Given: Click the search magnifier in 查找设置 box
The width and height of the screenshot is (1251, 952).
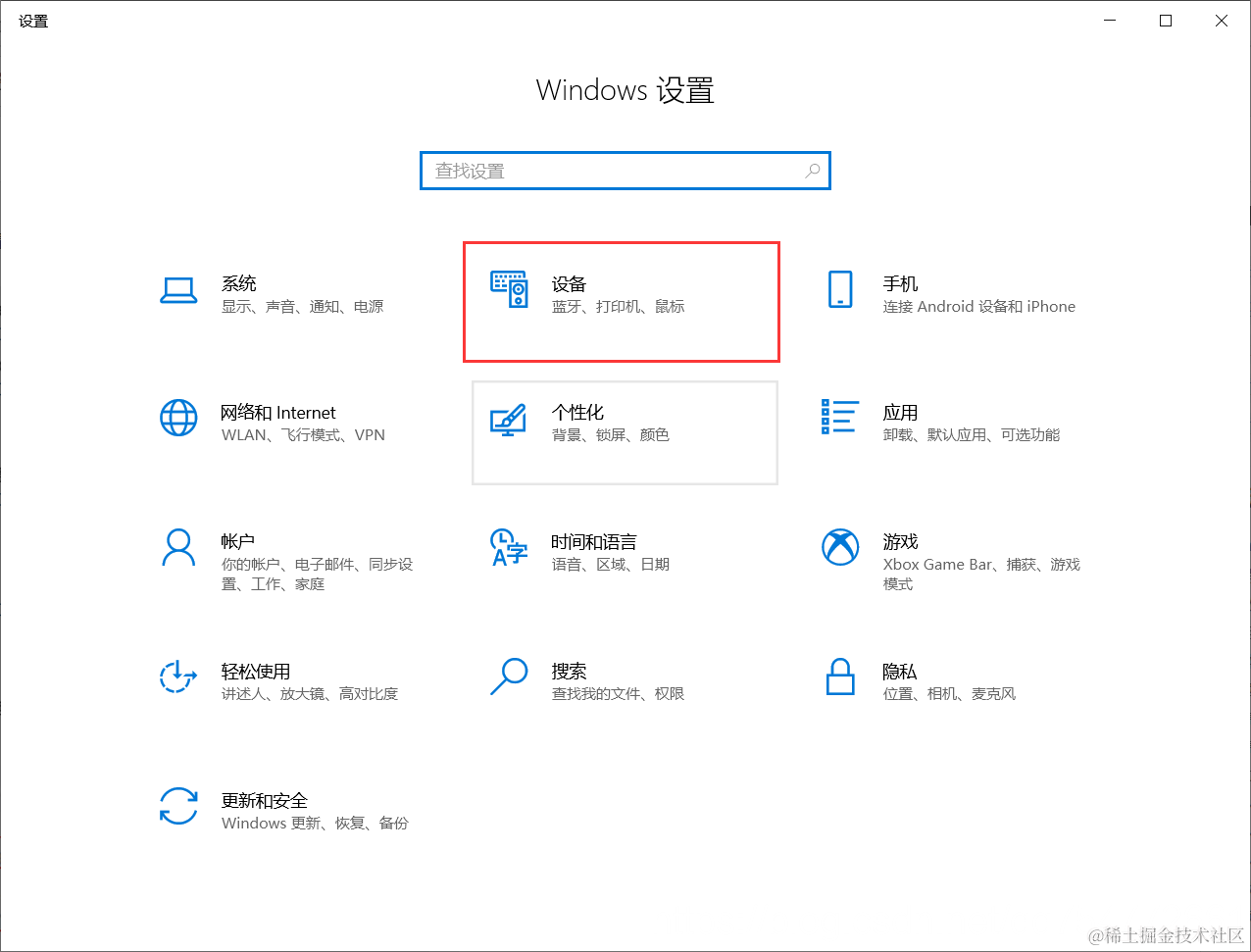Looking at the screenshot, I should pos(812,171).
